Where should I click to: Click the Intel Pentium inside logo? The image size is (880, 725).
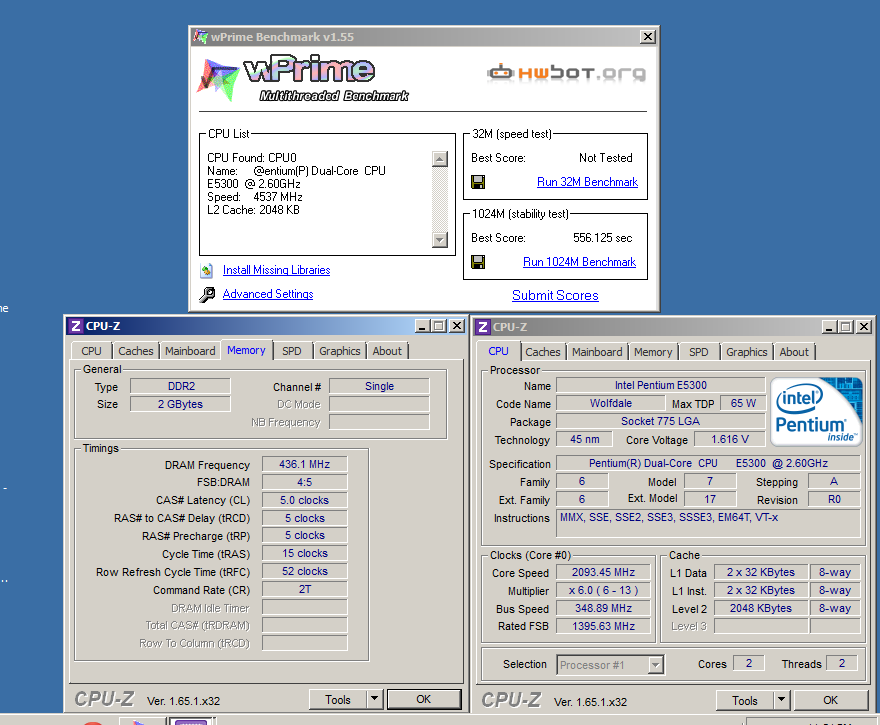click(817, 411)
